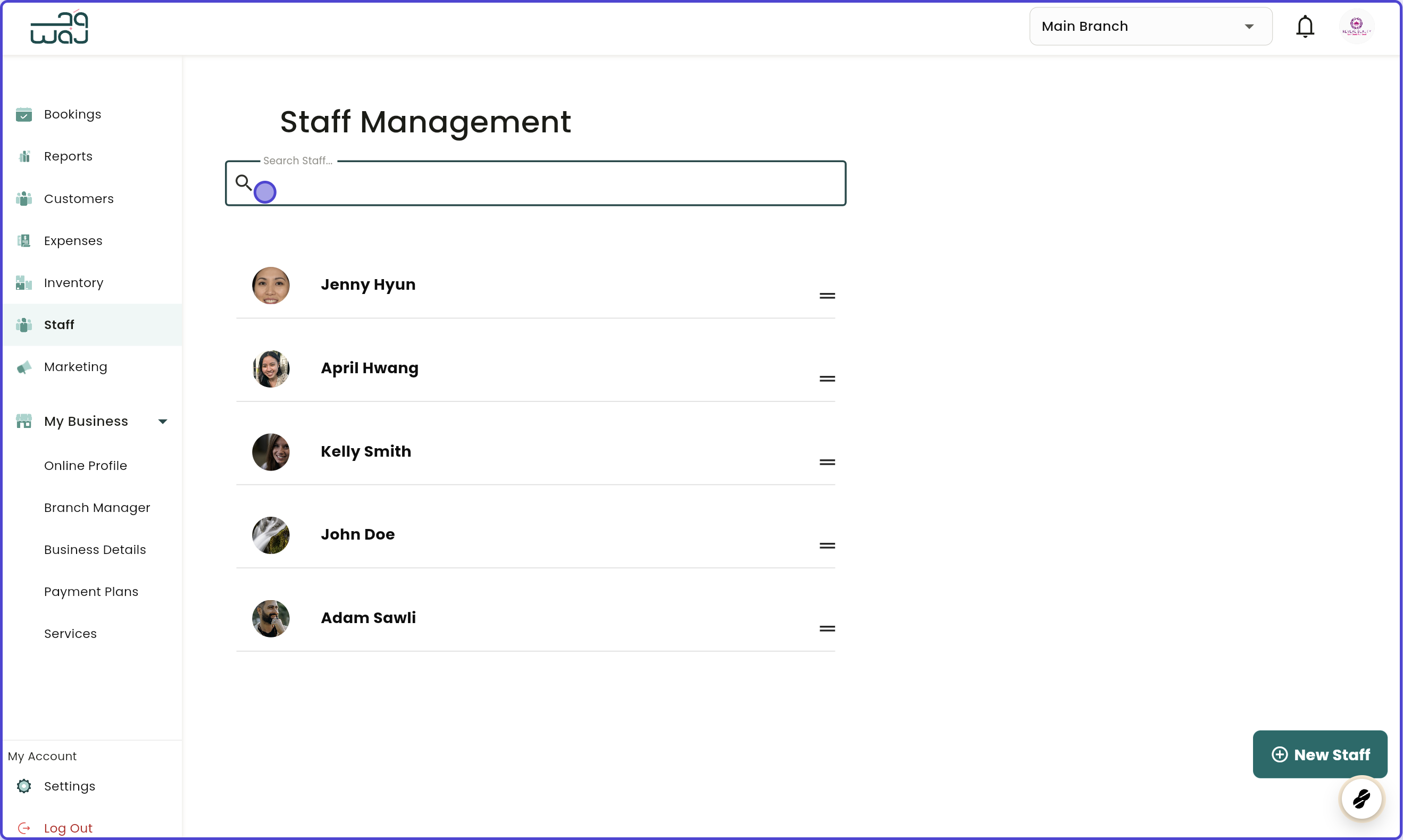
Task: Switch to the Staff section
Action: coord(59,324)
